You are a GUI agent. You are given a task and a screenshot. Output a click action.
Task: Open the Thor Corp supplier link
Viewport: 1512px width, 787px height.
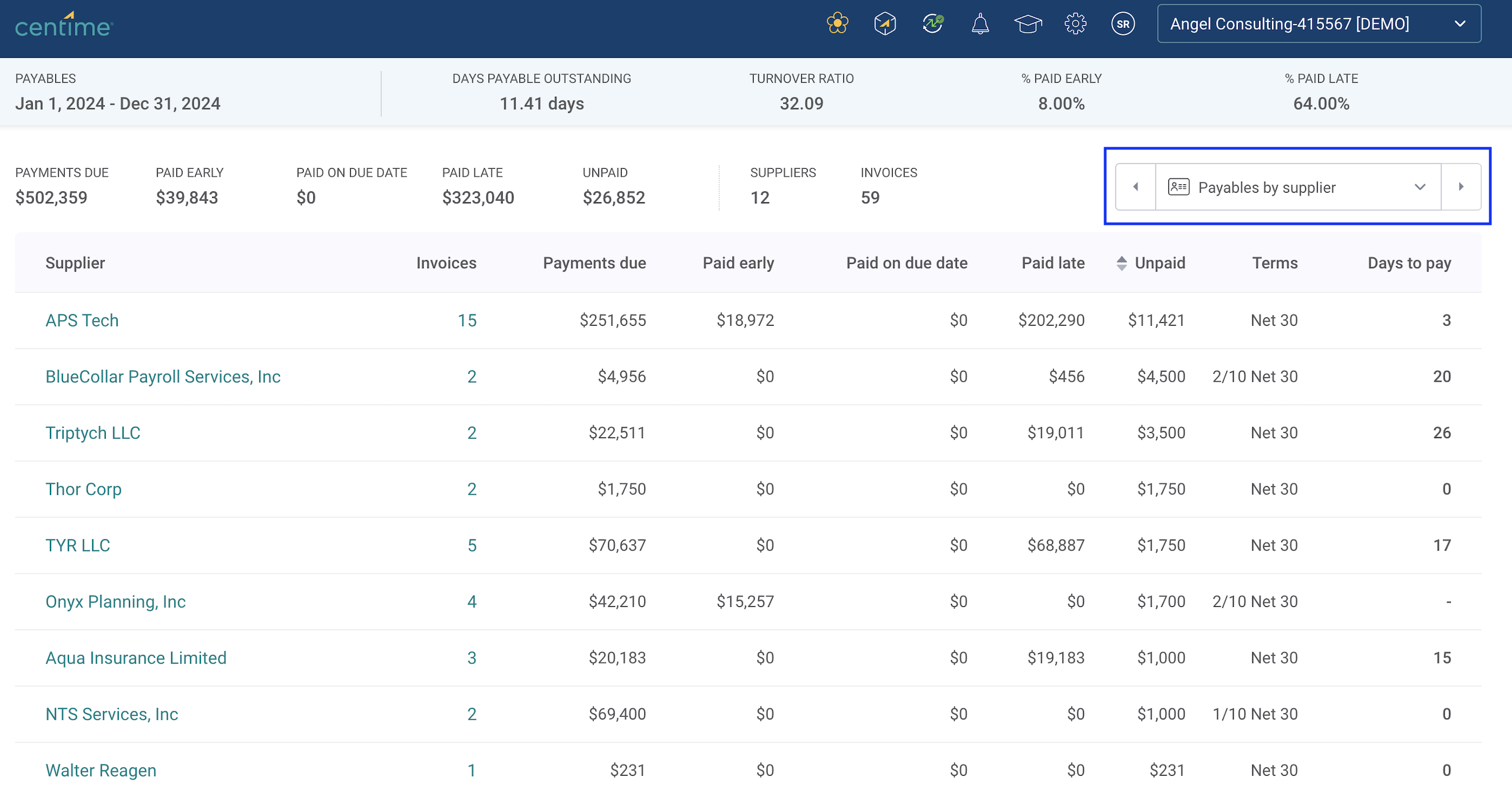coord(83,489)
